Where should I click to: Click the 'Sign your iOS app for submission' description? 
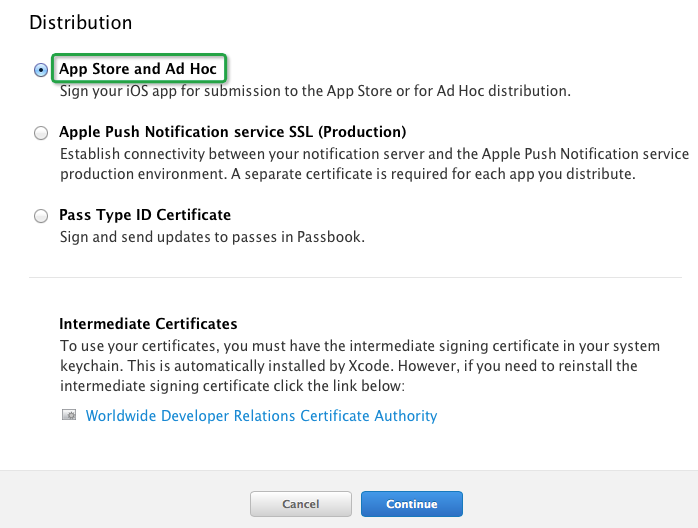(x=315, y=91)
